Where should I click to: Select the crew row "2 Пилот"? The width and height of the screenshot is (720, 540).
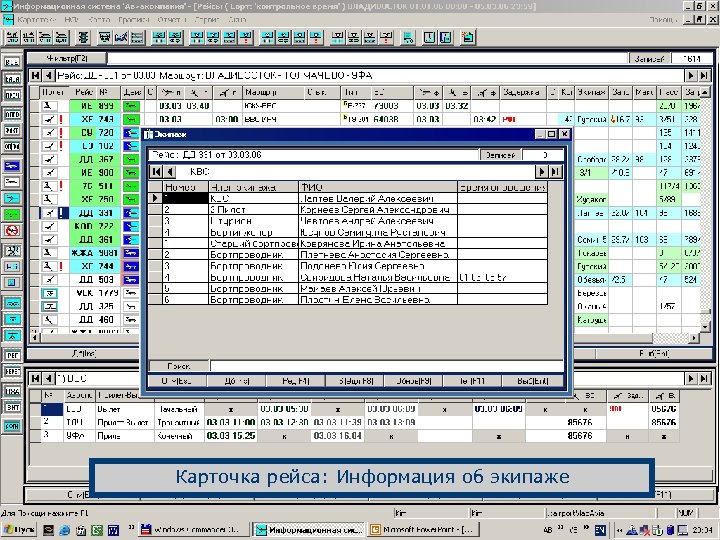[348, 209]
